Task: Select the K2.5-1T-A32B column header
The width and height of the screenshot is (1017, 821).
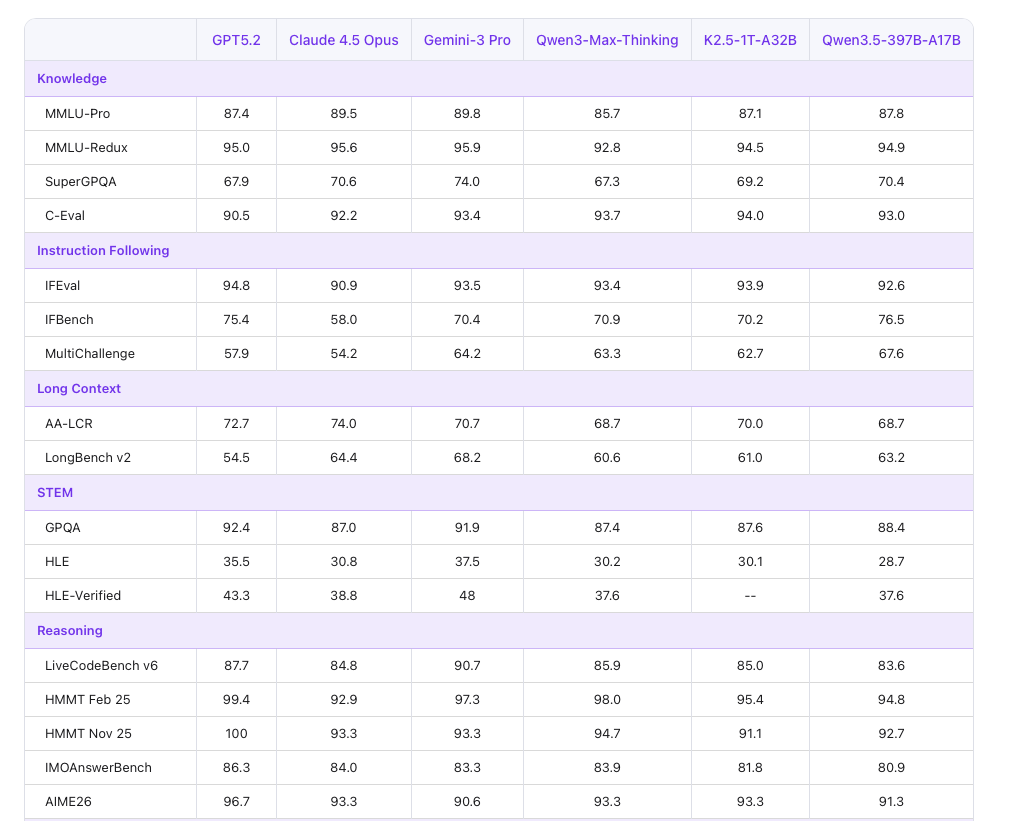Action: click(750, 40)
